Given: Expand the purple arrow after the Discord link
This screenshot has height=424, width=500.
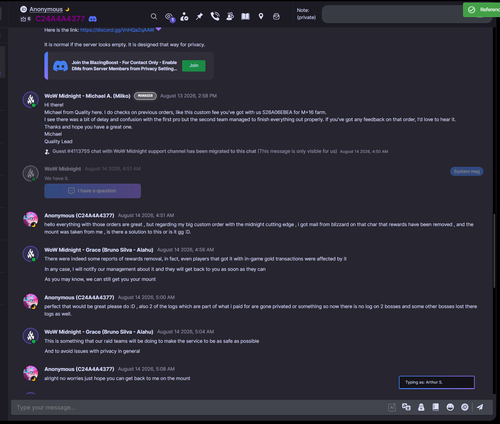Looking at the screenshot, I should tap(159, 29).
